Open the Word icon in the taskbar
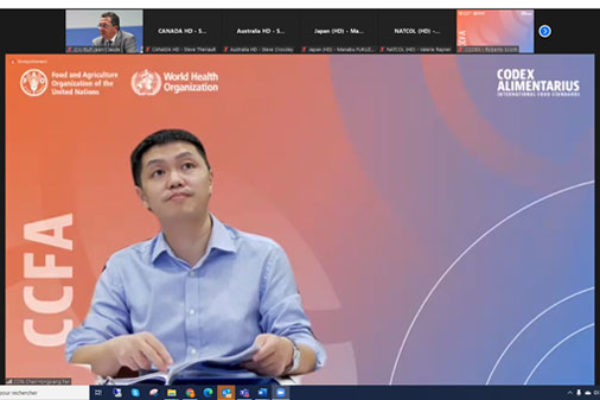Image resolution: width=600 pixels, height=400 pixels. pyautogui.click(x=262, y=393)
